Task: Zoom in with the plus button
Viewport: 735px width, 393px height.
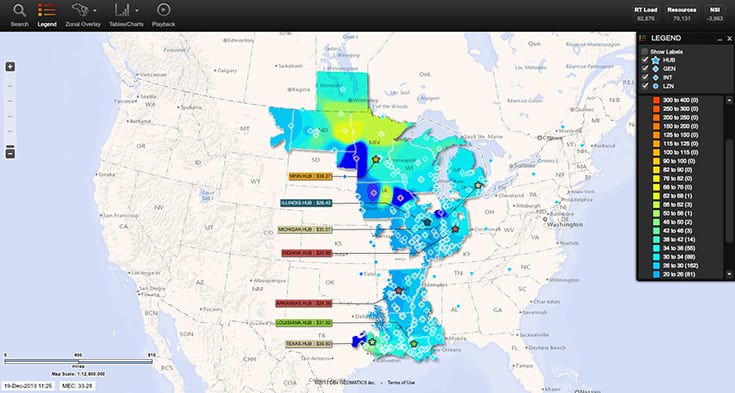Action: click(10, 67)
